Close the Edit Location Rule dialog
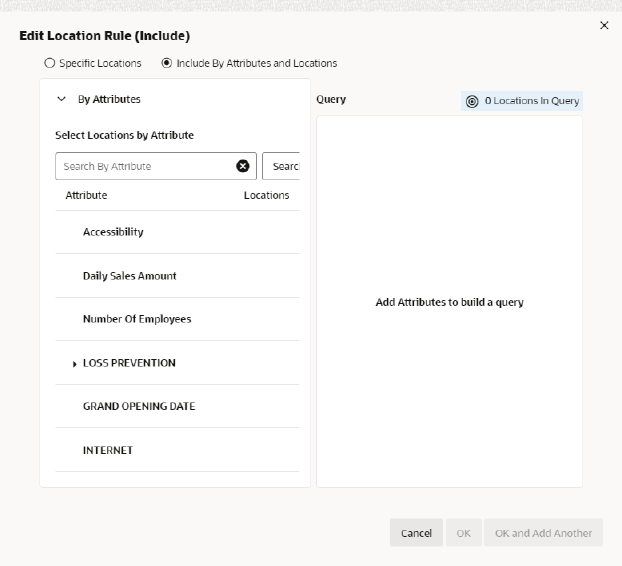 (604, 25)
